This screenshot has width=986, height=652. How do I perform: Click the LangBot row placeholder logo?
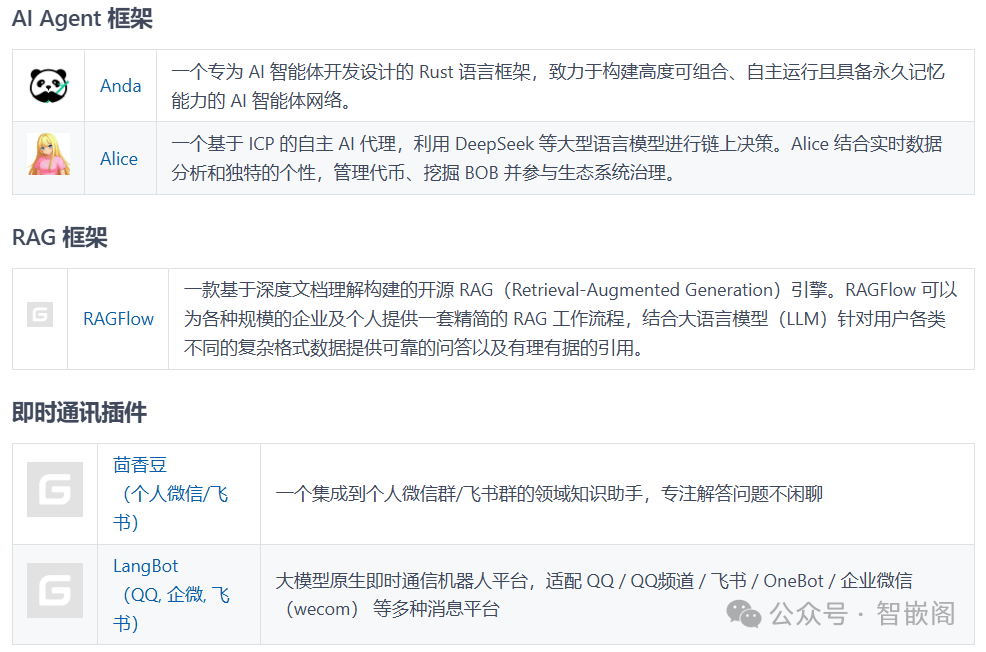coord(55,590)
